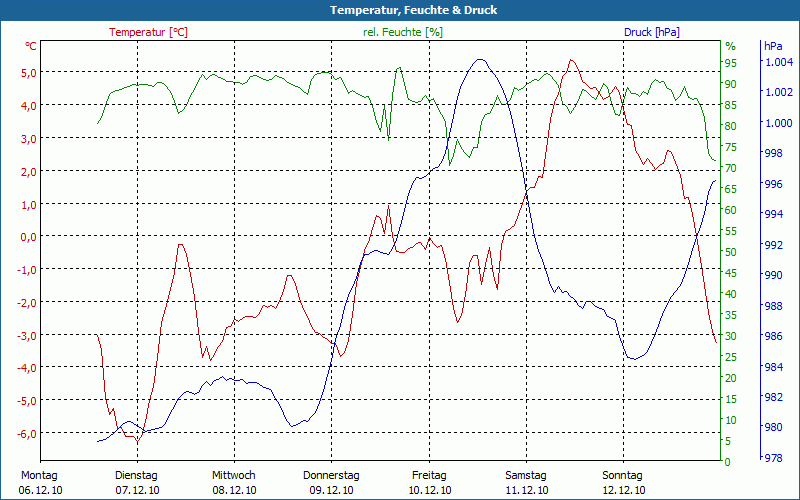
Task: Click the date '07.12.10'
Action: [x=137, y=490]
